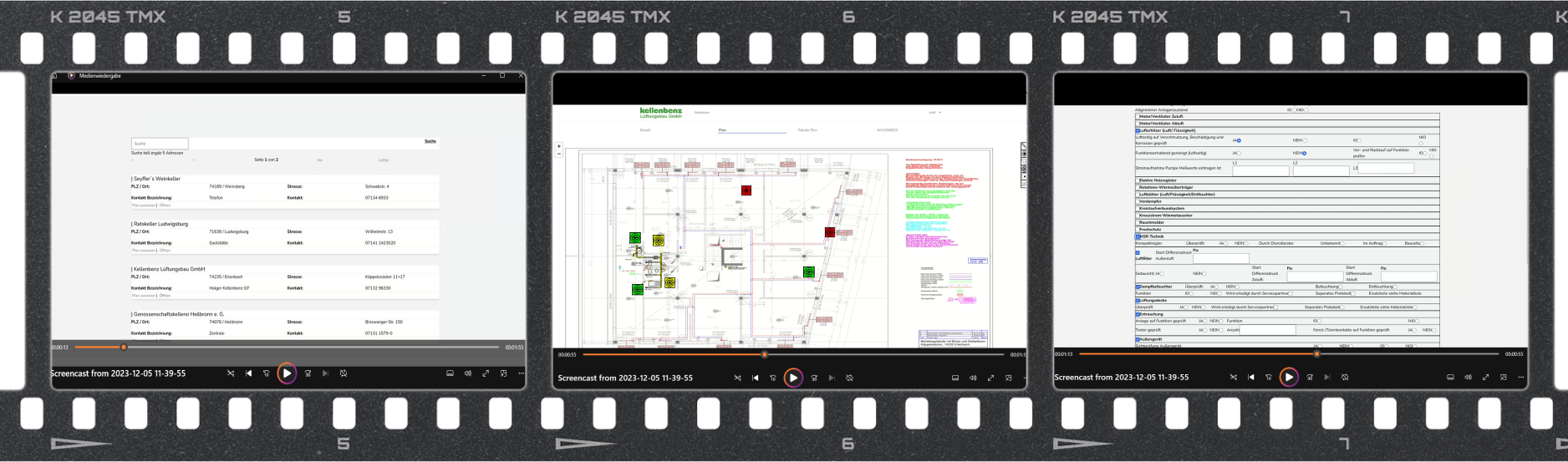Toggle repeat icon in the right player

1345,377
